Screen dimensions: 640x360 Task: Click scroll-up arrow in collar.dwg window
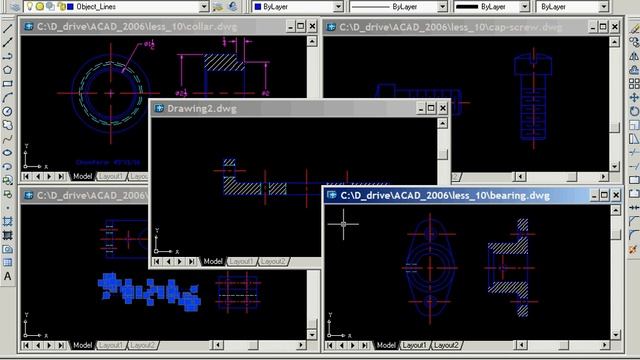(312, 41)
